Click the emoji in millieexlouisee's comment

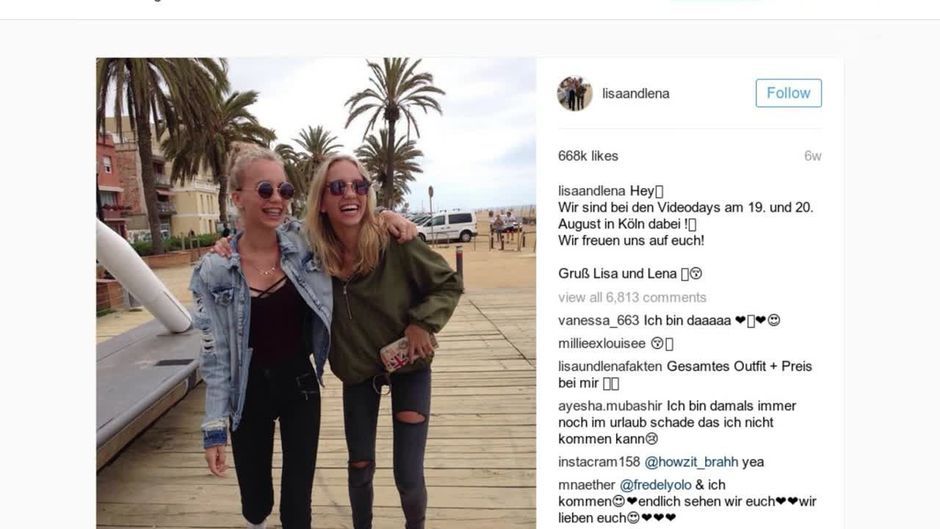pos(658,343)
